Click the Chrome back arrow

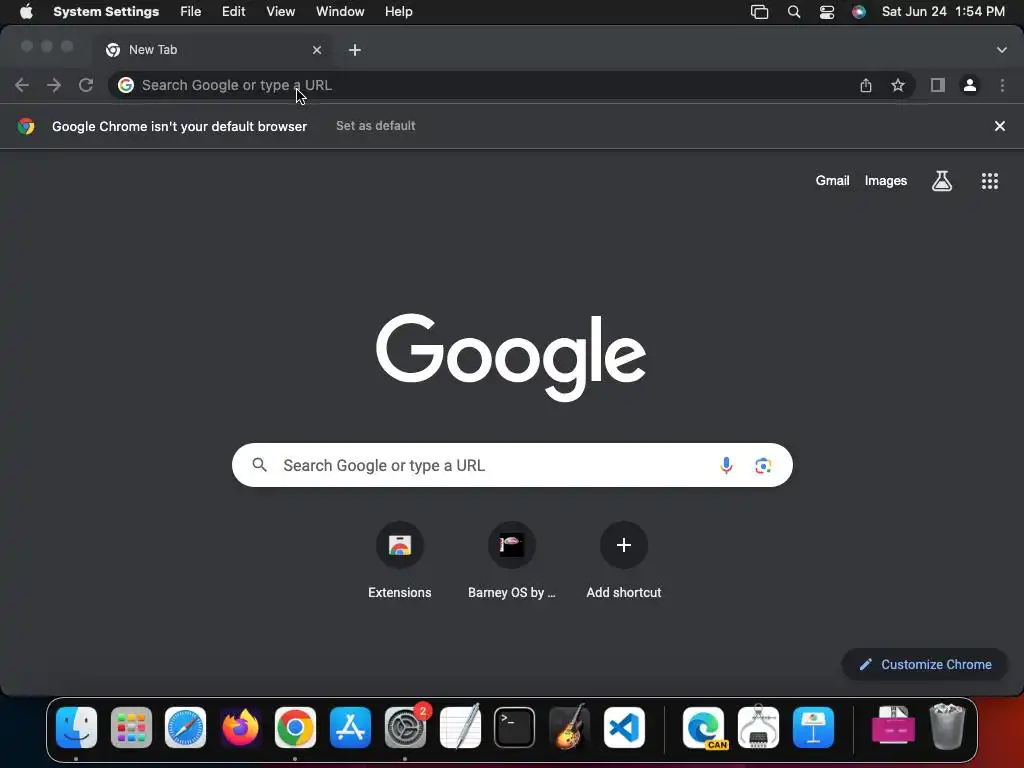[22, 85]
